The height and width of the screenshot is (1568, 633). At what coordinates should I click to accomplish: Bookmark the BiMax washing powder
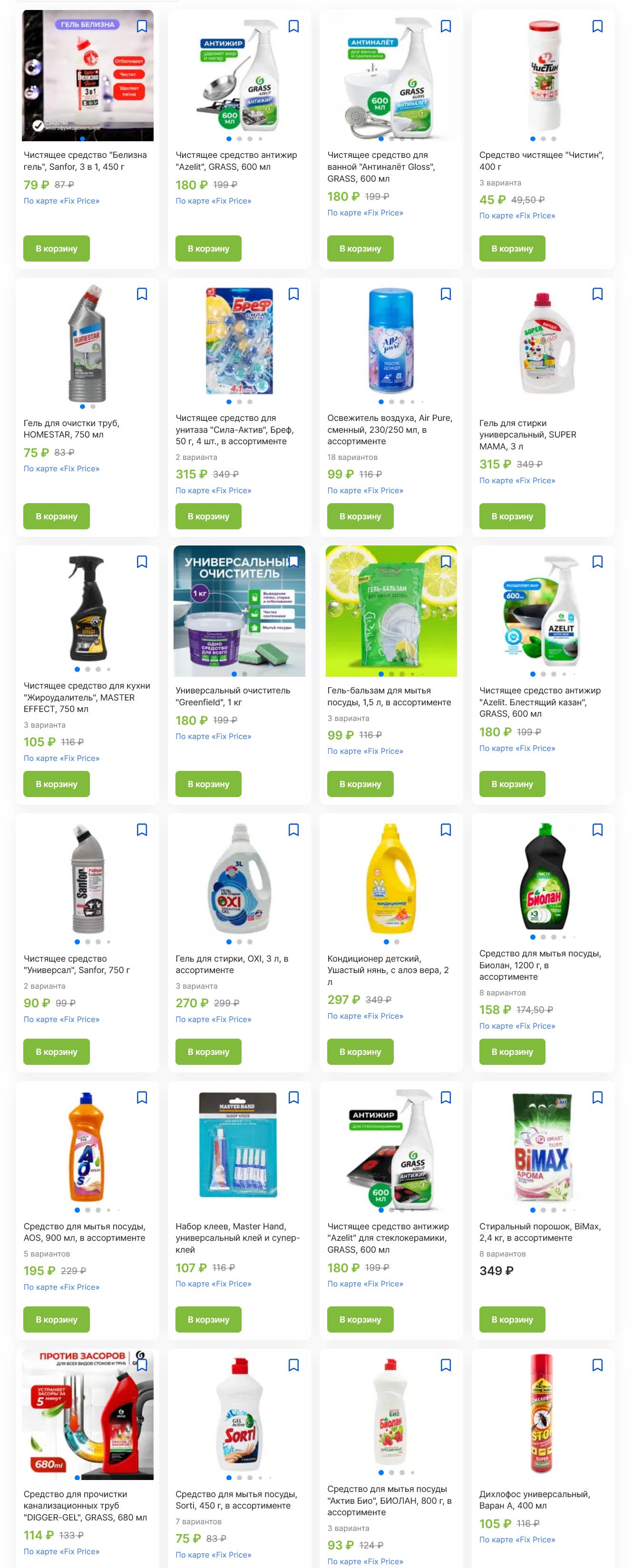597,1098
